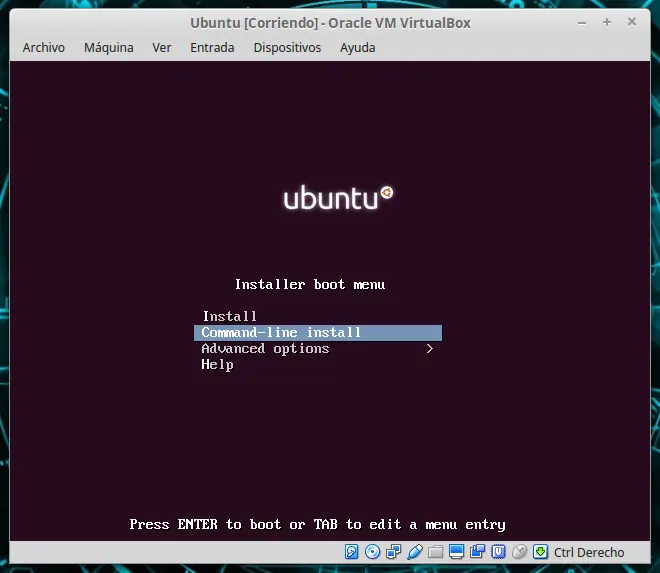Screen dimensions: 660x573
Task: Open the Máquina menu
Action: (x=109, y=48)
